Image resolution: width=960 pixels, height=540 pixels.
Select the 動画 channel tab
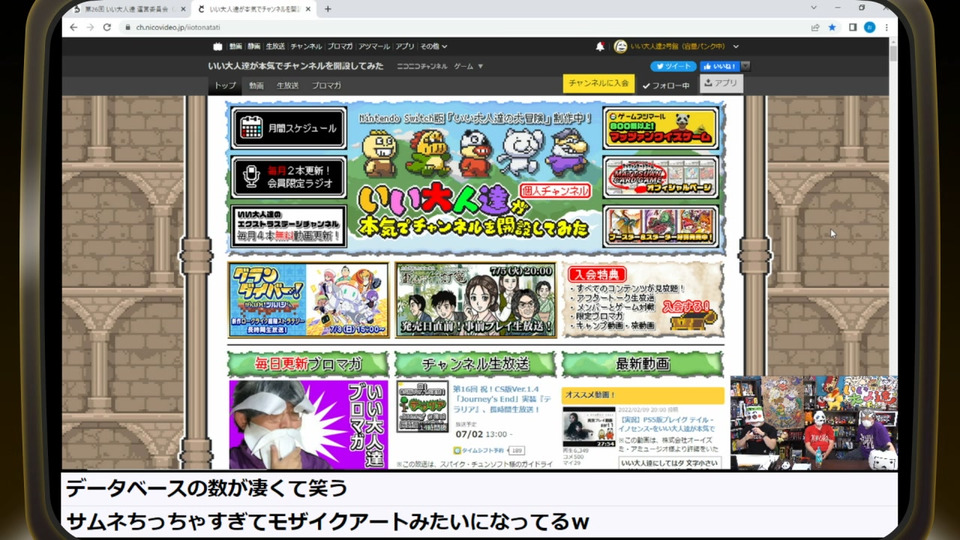(x=256, y=86)
